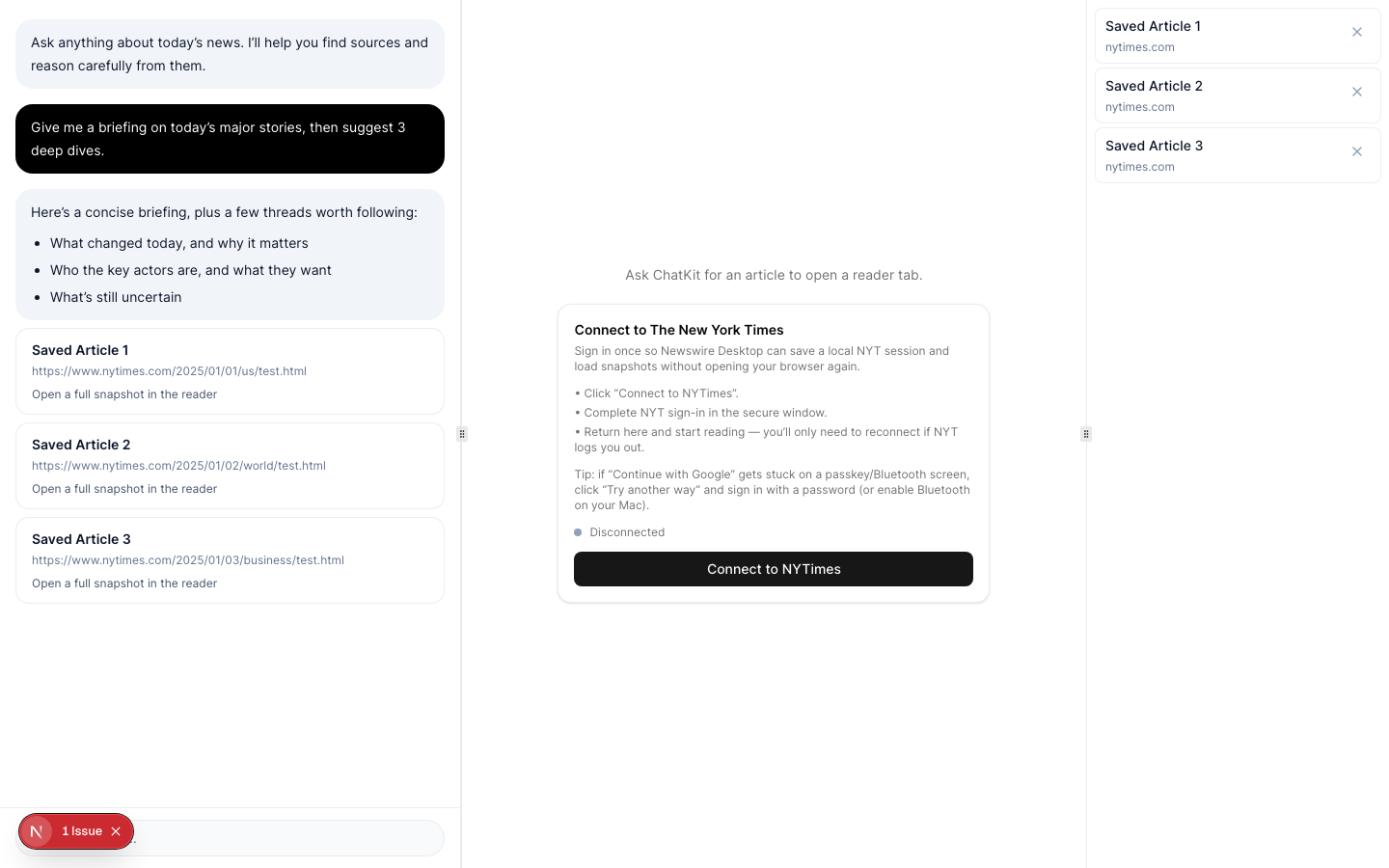Screen dimensions: 1389x868
Task: Close the Saved Article 1 reader tab
Action: (x=1357, y=32)
